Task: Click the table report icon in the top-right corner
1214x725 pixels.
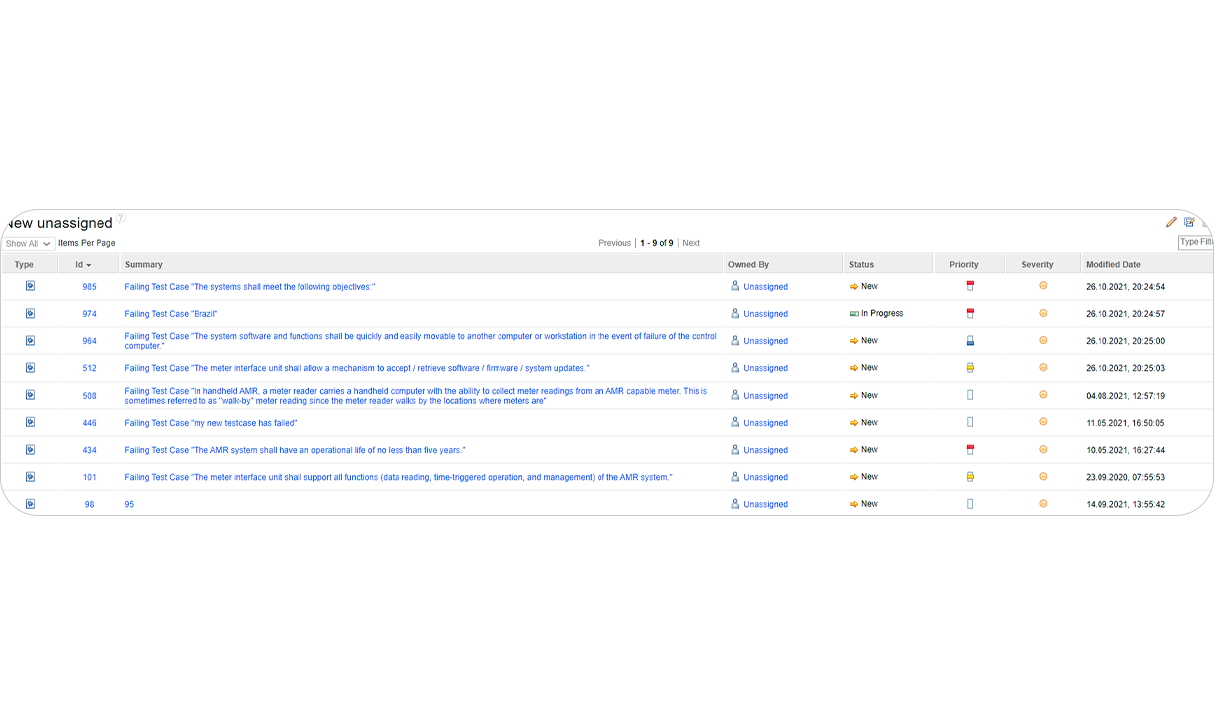Action: pos(1206,223)
